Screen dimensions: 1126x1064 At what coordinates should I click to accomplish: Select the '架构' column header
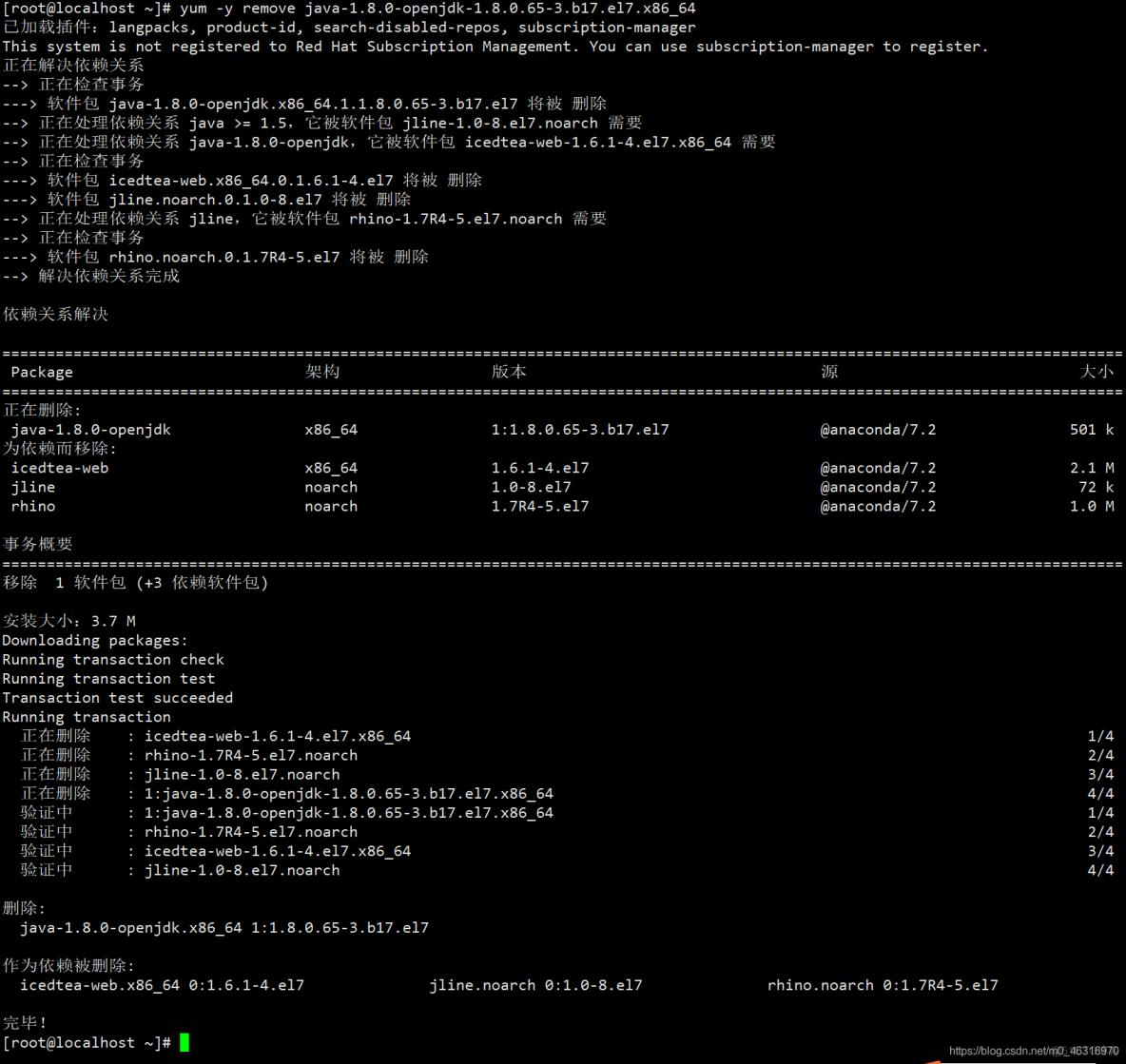pyautogui.click(x=321, y=372)
